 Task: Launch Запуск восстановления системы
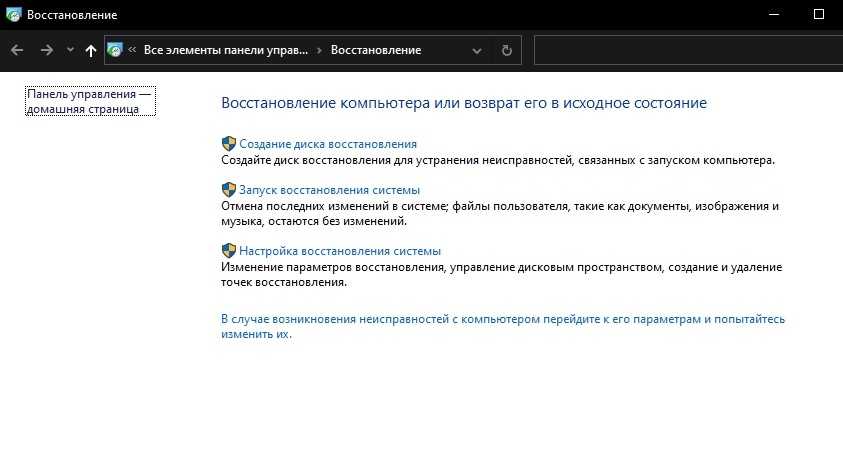pos(329,190)
